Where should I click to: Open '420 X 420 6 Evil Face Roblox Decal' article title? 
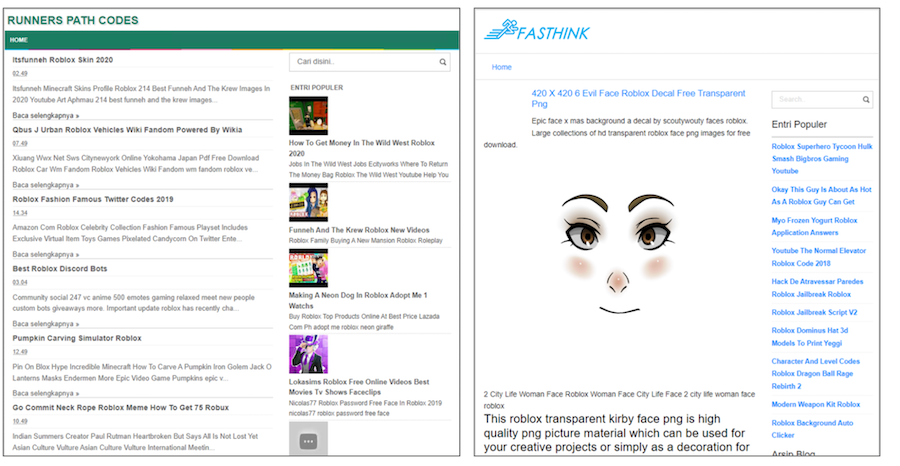coord(638,98)
